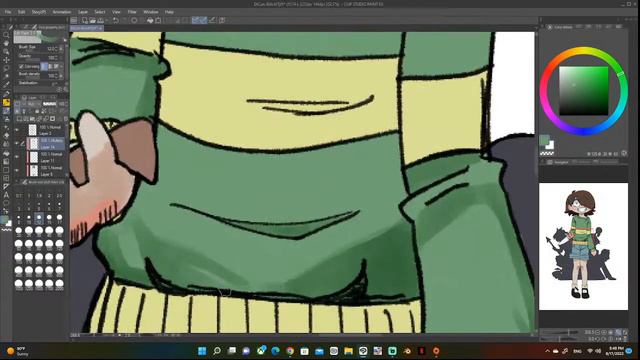Image resolution: width=640 pixels, height=360 pixels.
Task: Open the Animation menu
Action: point(62,12)
